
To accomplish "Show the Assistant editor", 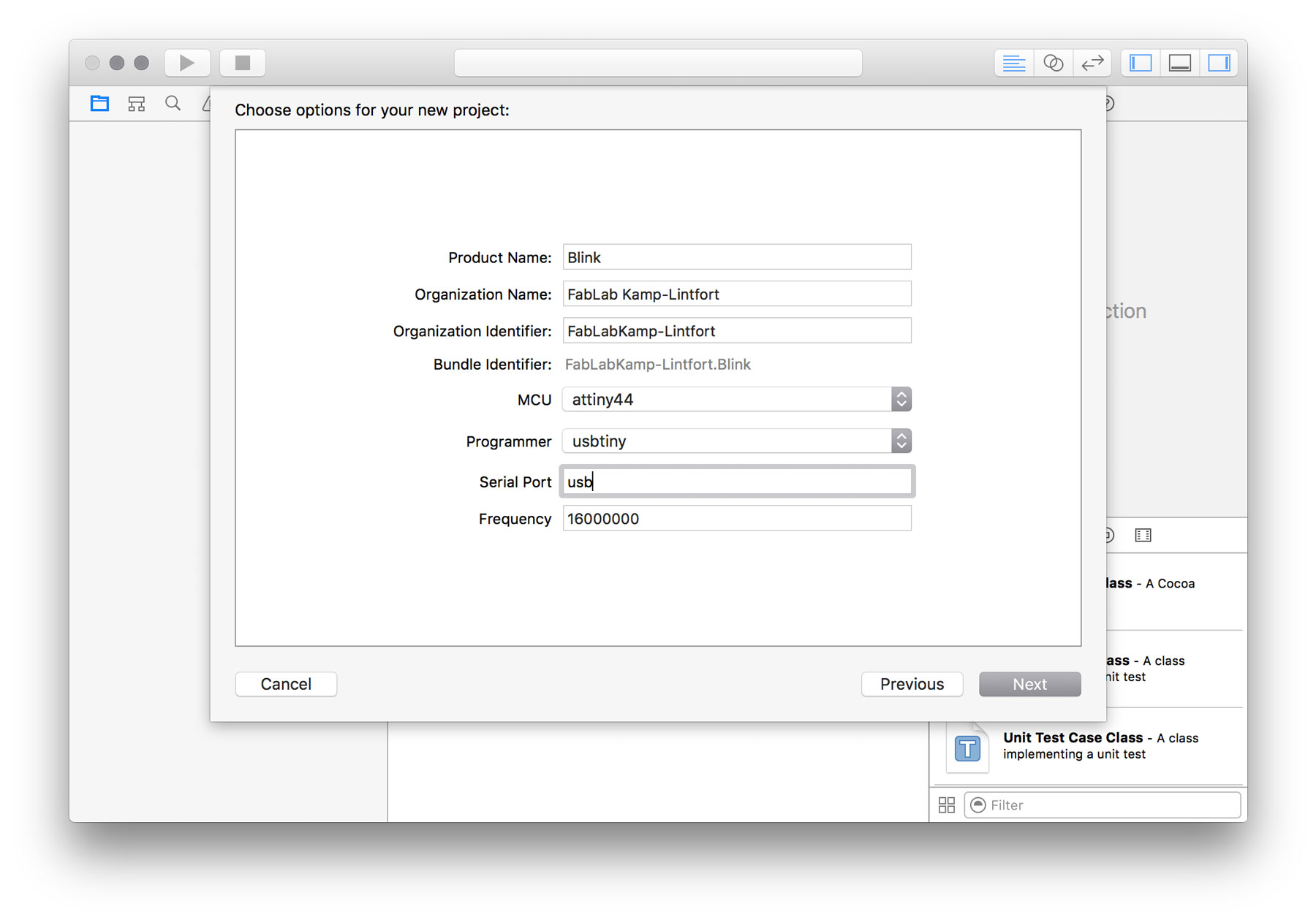I will click(x=1053, y=63).
